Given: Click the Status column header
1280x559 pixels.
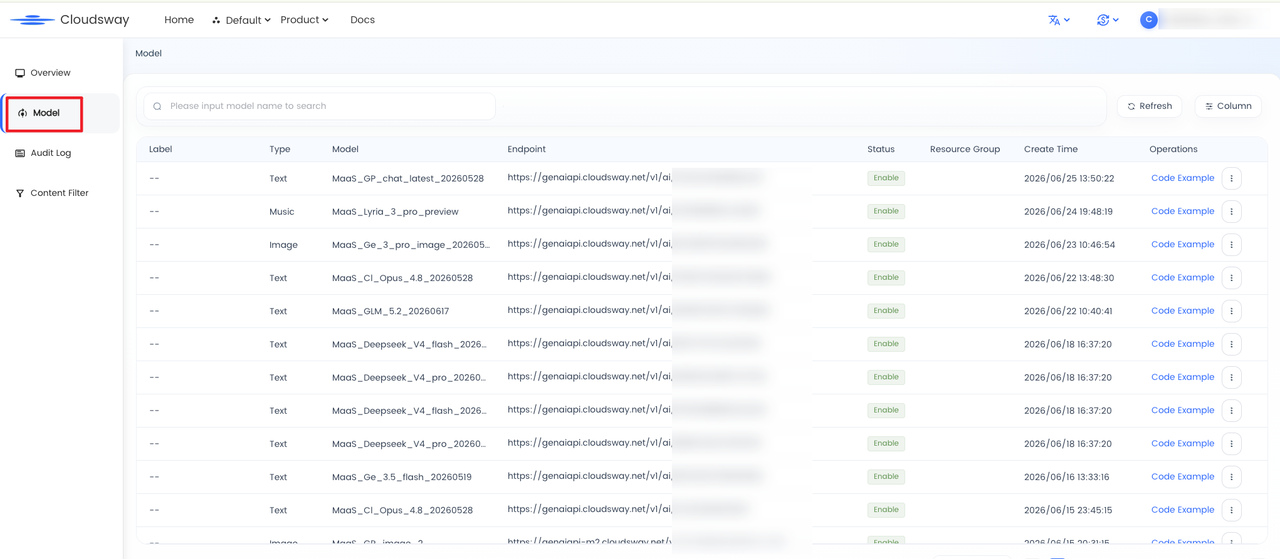Looking at the screenshot, I should tap(881, 149).
